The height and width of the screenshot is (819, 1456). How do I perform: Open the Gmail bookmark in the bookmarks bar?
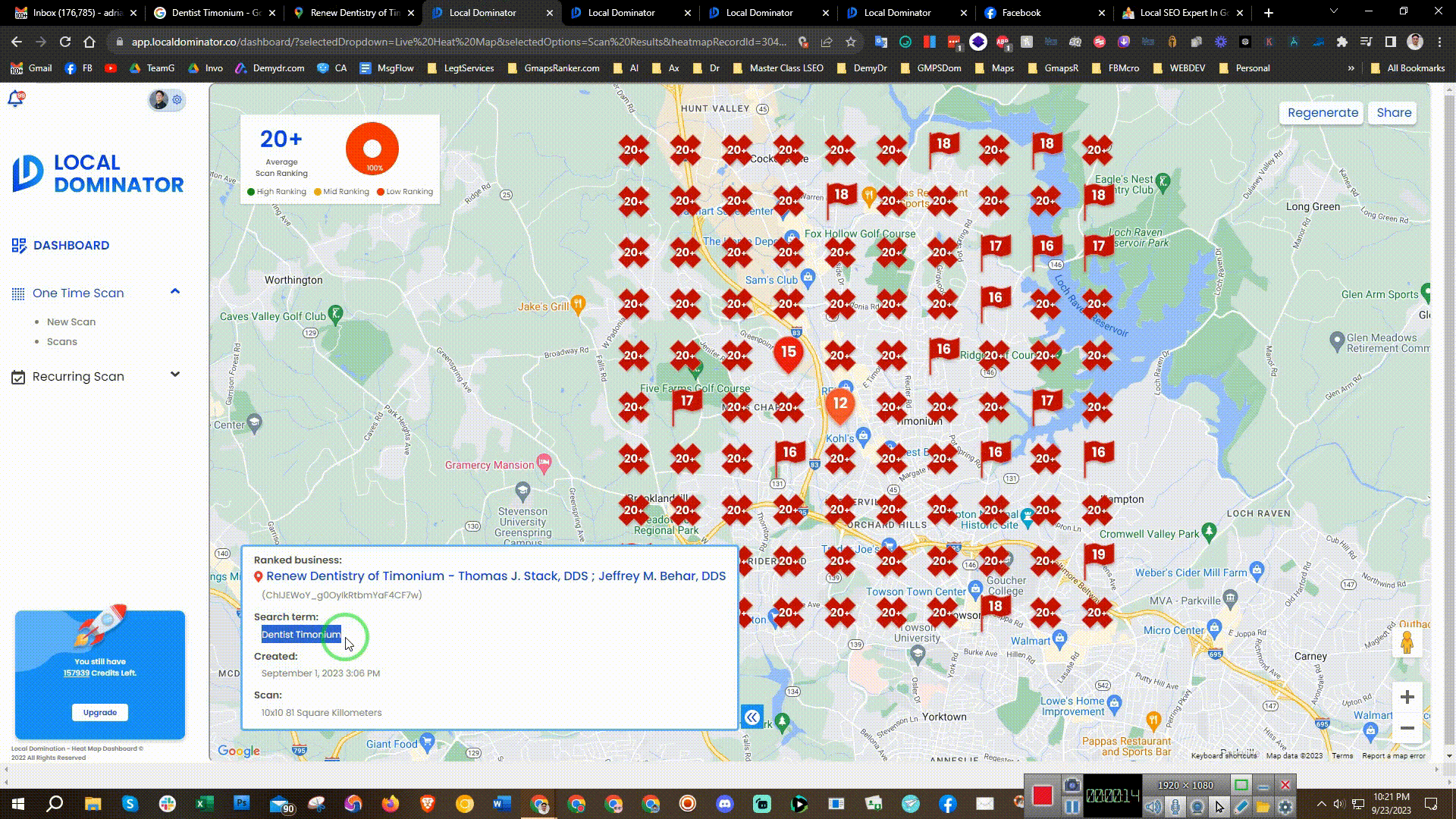32,68
